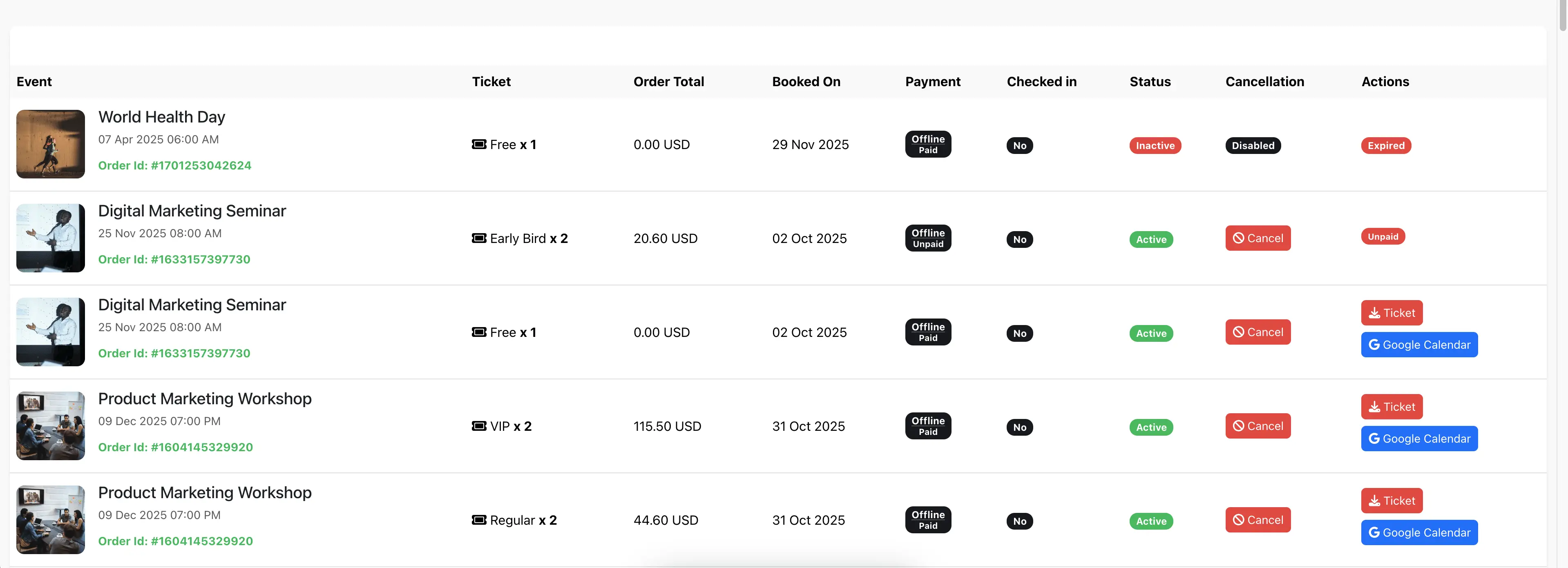The height and width of the screenshot is (568, 1568).
Task: Open the World Health Day event thumbnail
Action: coord(51,144)
